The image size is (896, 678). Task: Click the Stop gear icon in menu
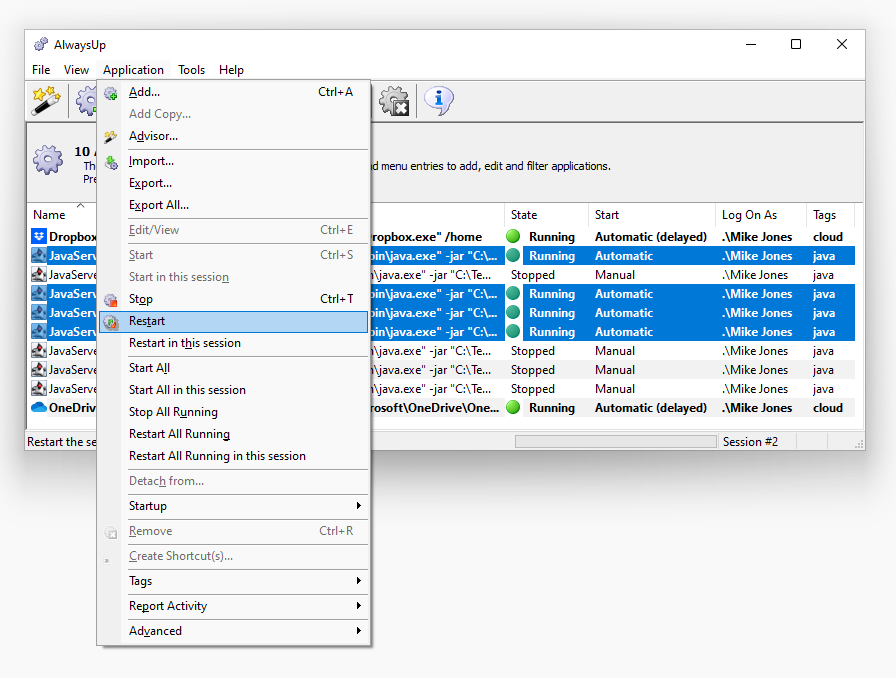pyautogui.click(x=111, y=299)
